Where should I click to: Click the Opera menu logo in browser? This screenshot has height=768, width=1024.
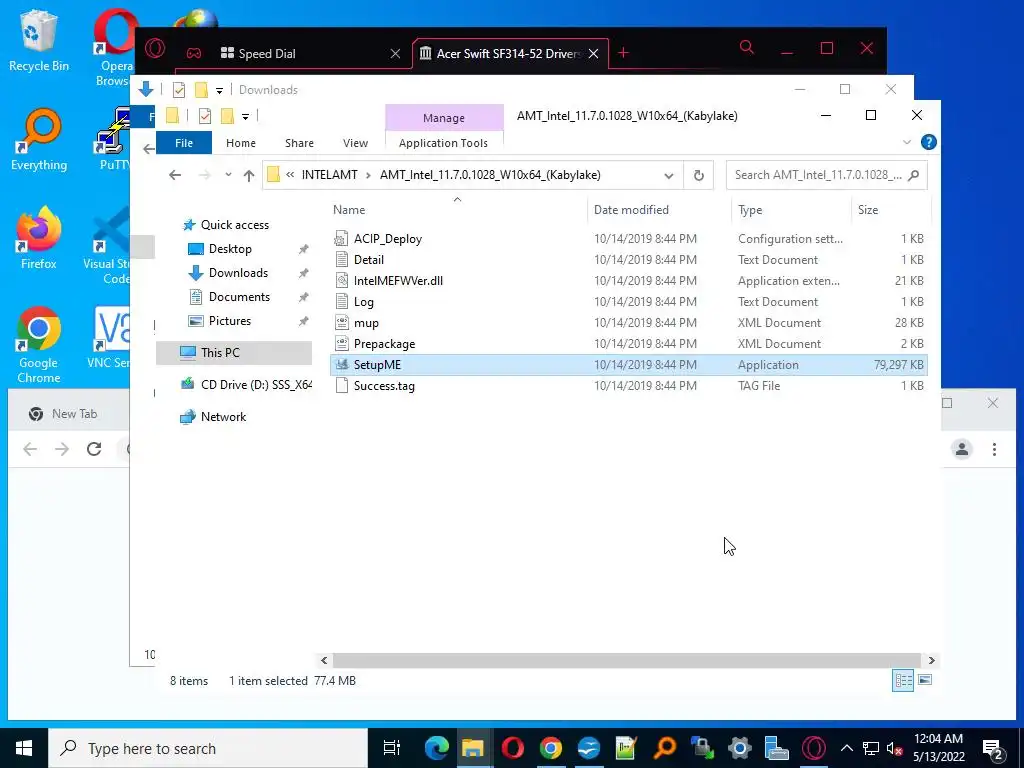click(x=155, y=49)
